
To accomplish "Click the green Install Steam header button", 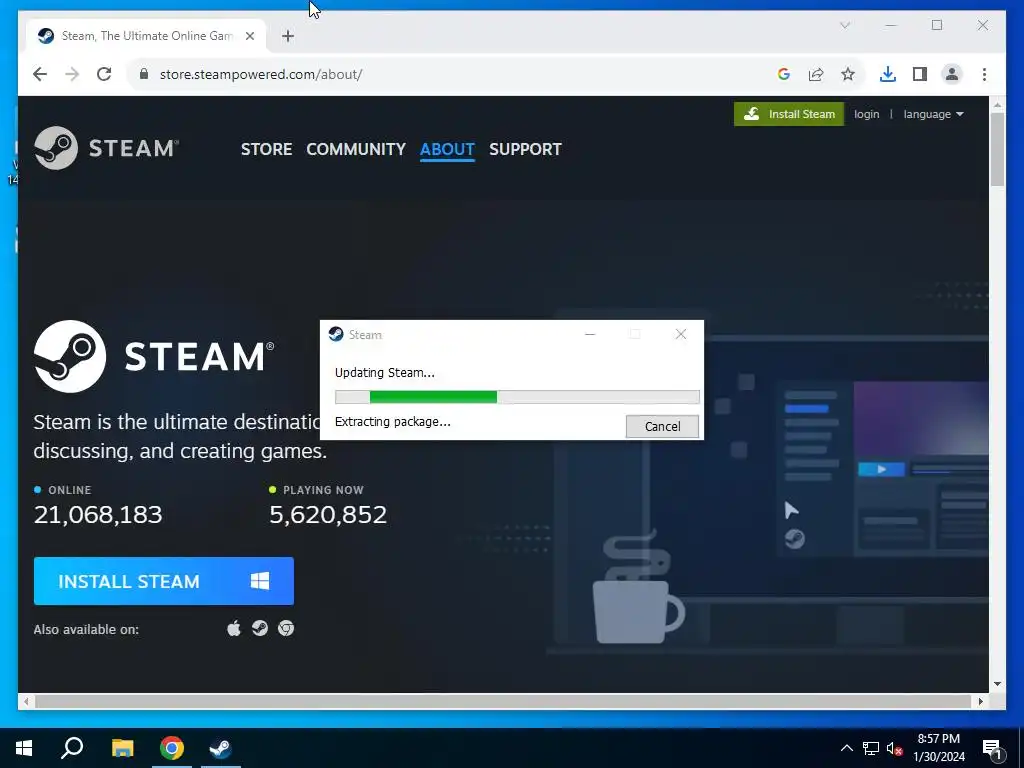I will [789, 114].
